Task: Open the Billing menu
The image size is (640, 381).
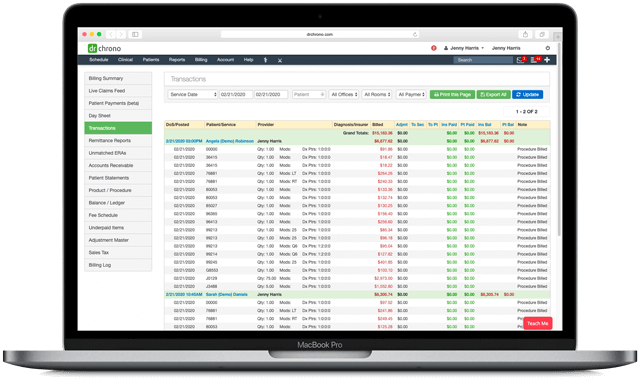Action: (201, 60)
